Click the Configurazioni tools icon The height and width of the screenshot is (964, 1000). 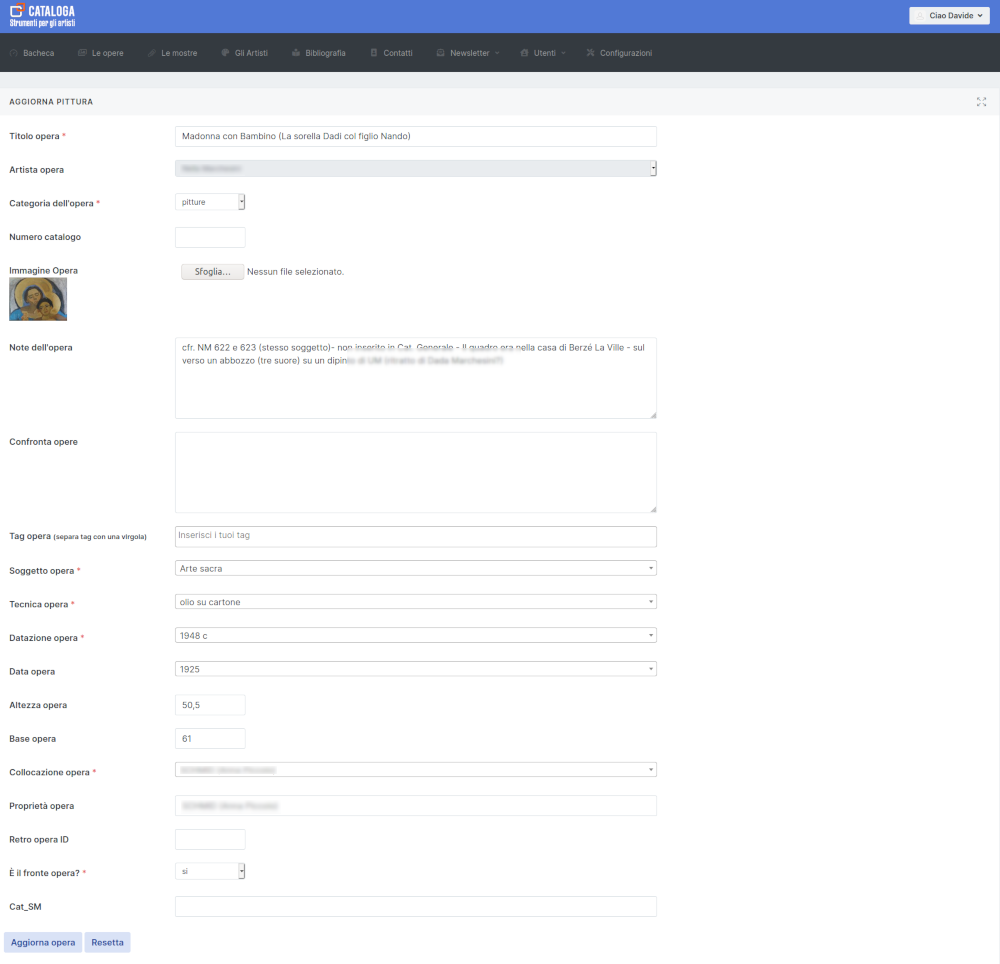pos(591,53)
